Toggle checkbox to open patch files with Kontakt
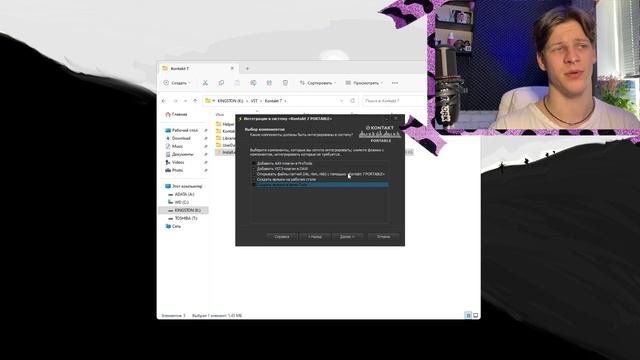The width and height of the screenshot is (640, 360). pos(253,174)
